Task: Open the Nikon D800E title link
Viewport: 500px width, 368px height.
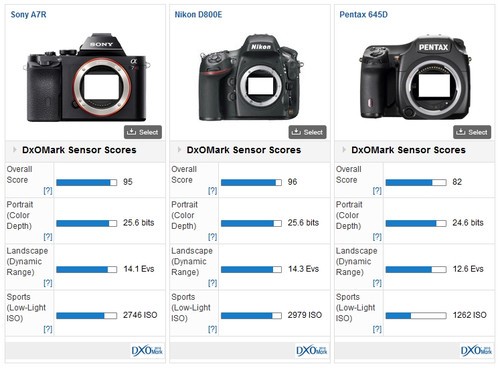Action: coord(198,15)
